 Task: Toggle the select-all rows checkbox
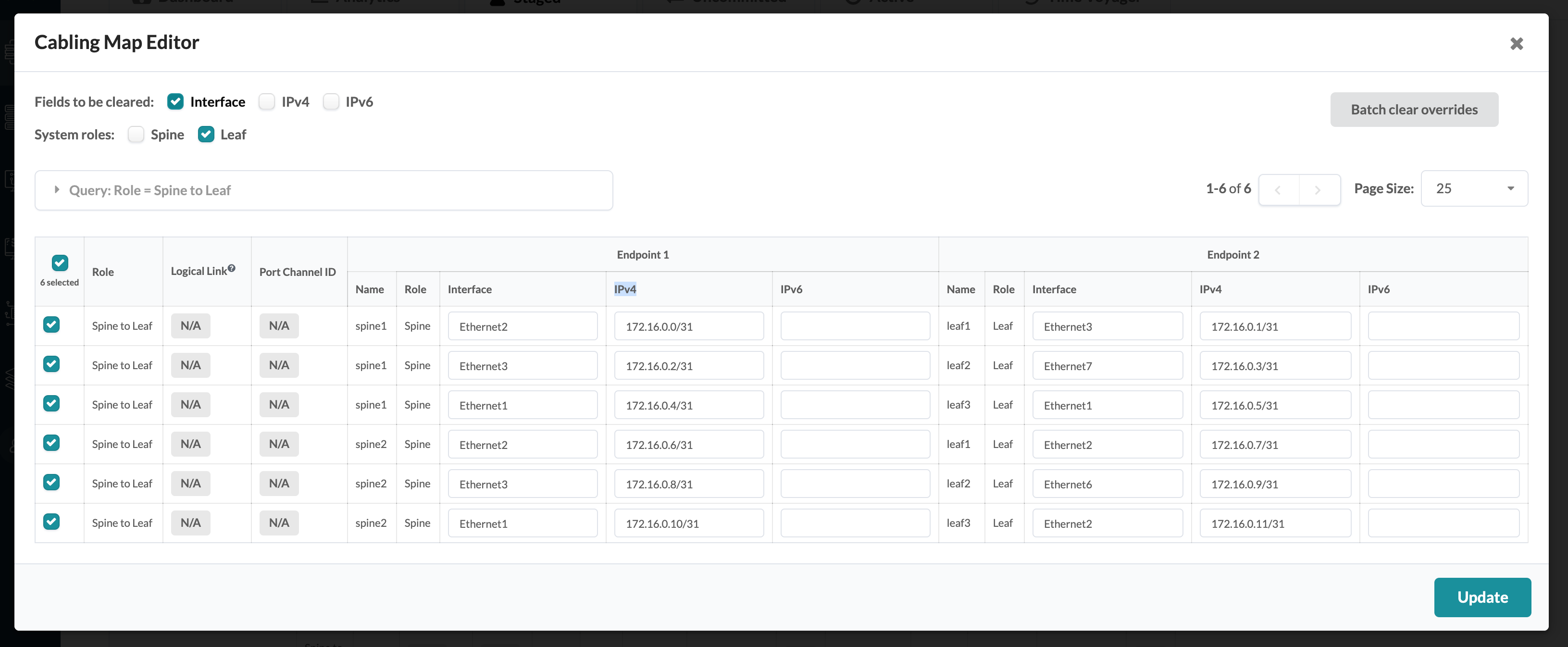(x=60, y=263)
